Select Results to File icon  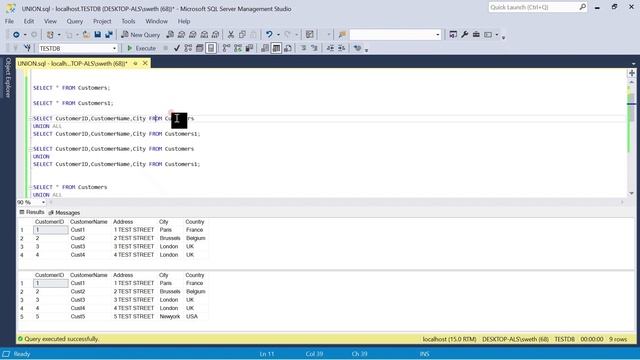(x=288, y=49)
